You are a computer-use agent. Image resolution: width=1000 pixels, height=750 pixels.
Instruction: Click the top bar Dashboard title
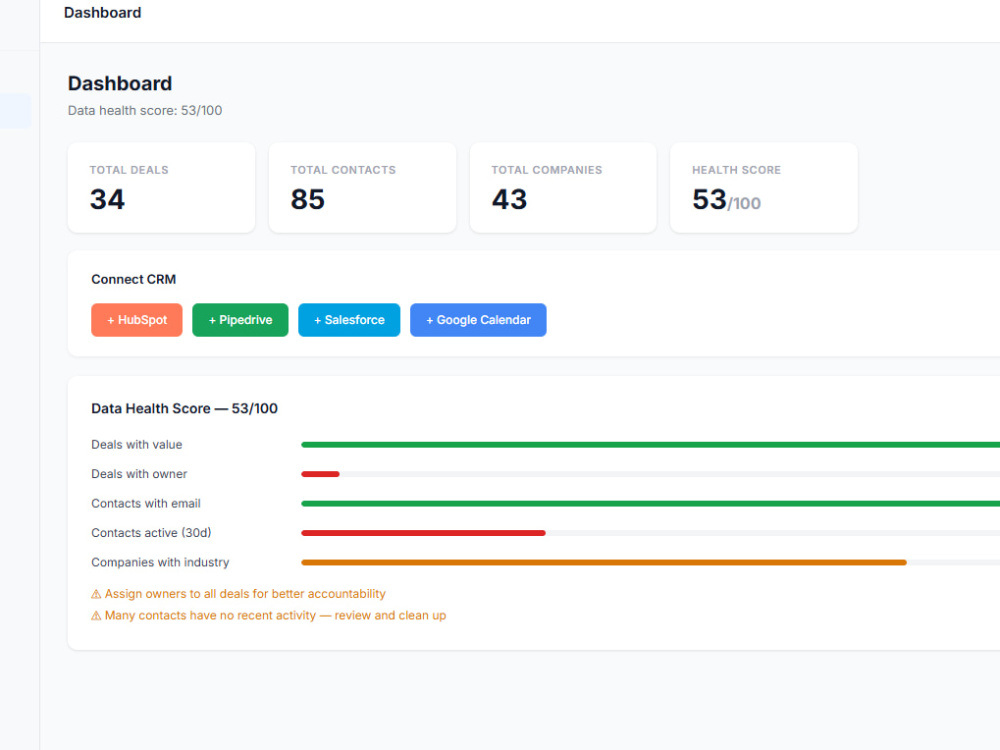103,13
